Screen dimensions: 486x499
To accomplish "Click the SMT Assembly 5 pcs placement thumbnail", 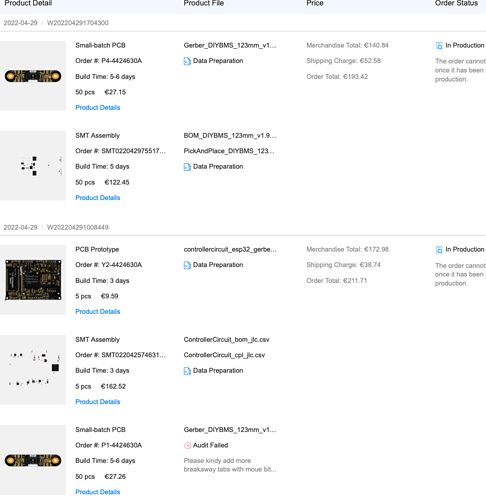I will tap(33, 370).
